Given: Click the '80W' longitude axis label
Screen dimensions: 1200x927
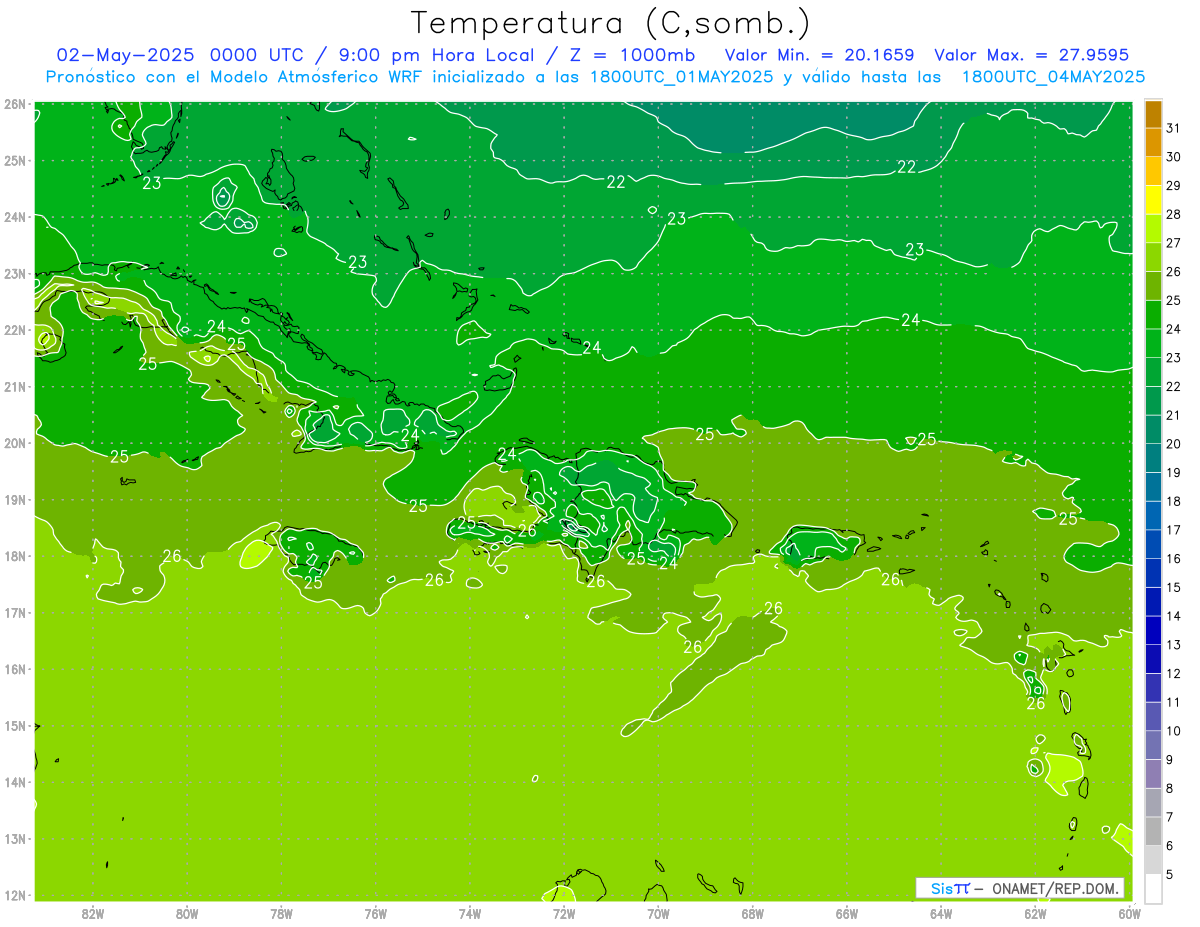Looking at the screenshot, I should click(187, 913).
